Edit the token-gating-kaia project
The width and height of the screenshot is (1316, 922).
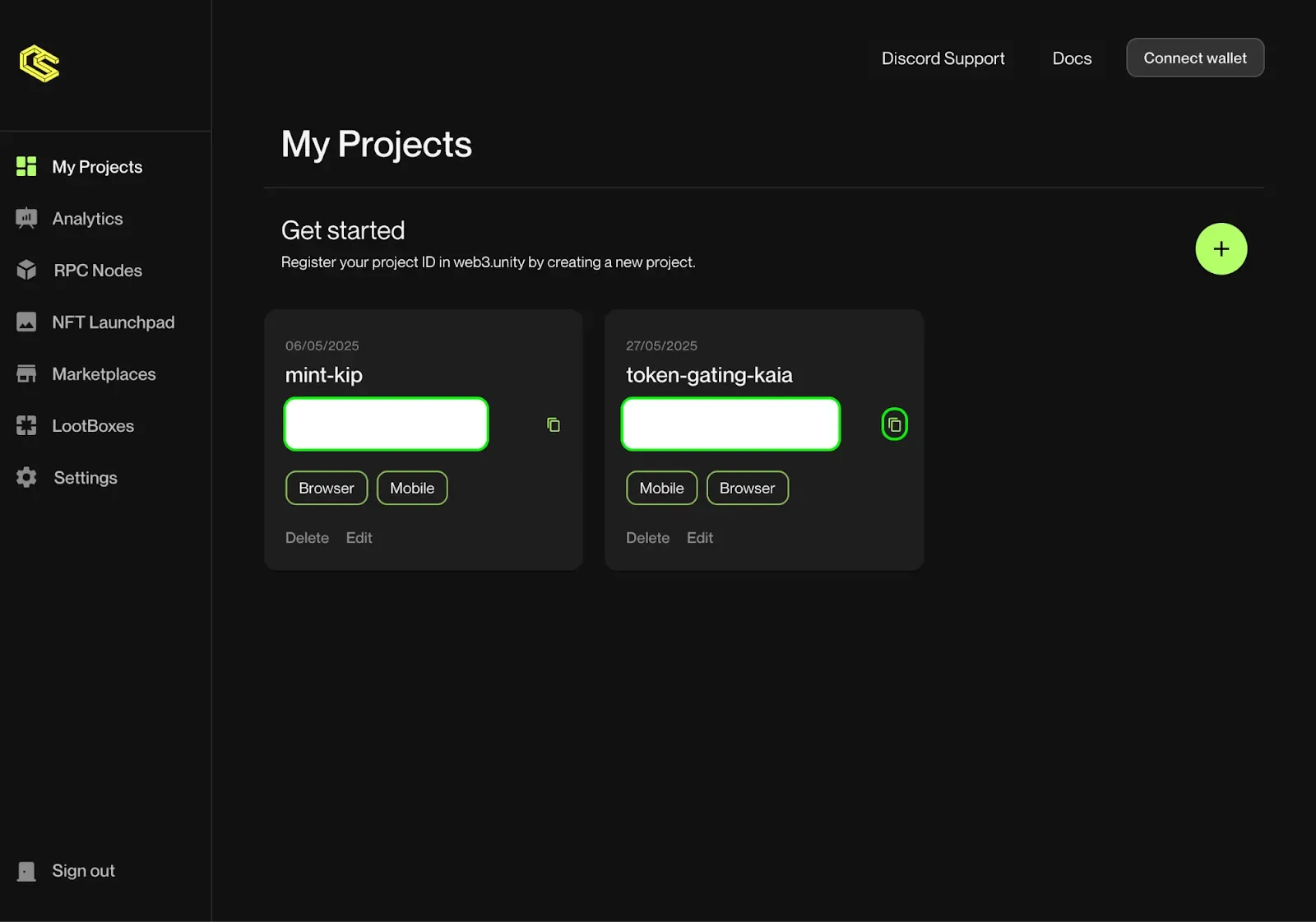coord(699,538)
